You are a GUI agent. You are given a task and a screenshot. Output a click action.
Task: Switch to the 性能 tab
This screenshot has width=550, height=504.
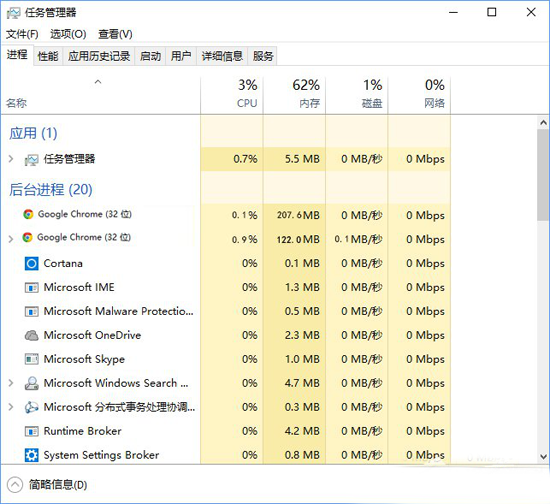[x=48, y=56]
